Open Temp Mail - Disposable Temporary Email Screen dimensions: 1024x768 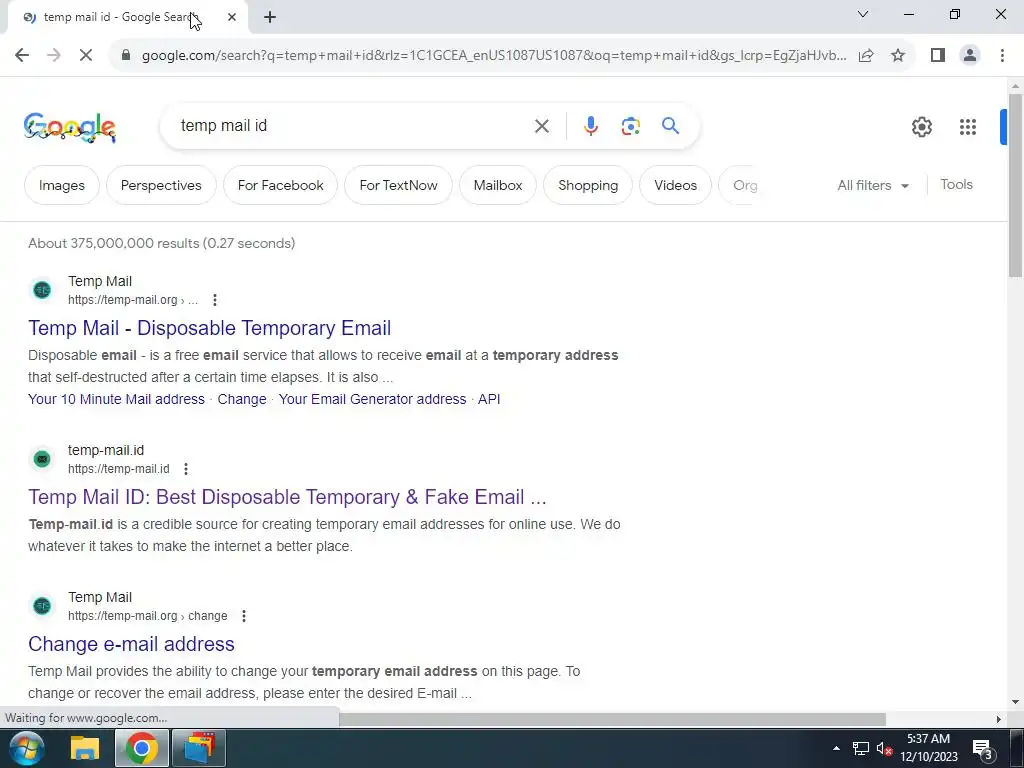(210, 328)
